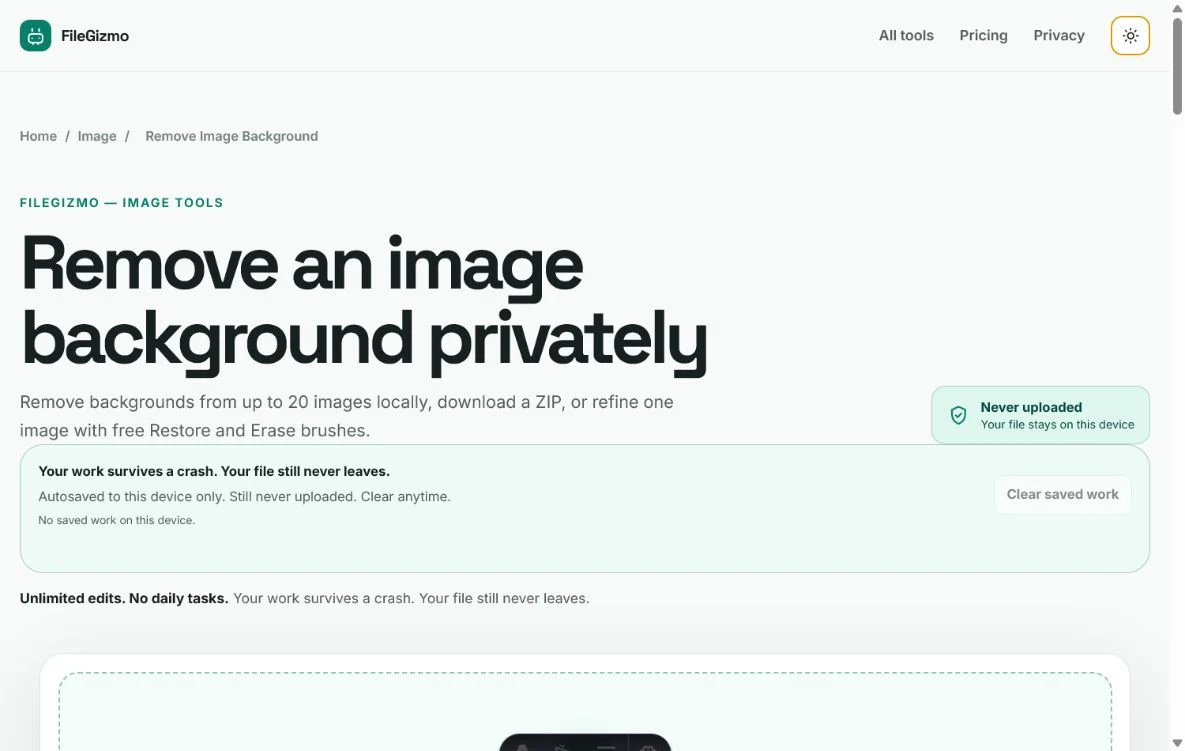Toggle the sun light/dark theme button
The image size is (1185, 751).
pos(1130,36)
